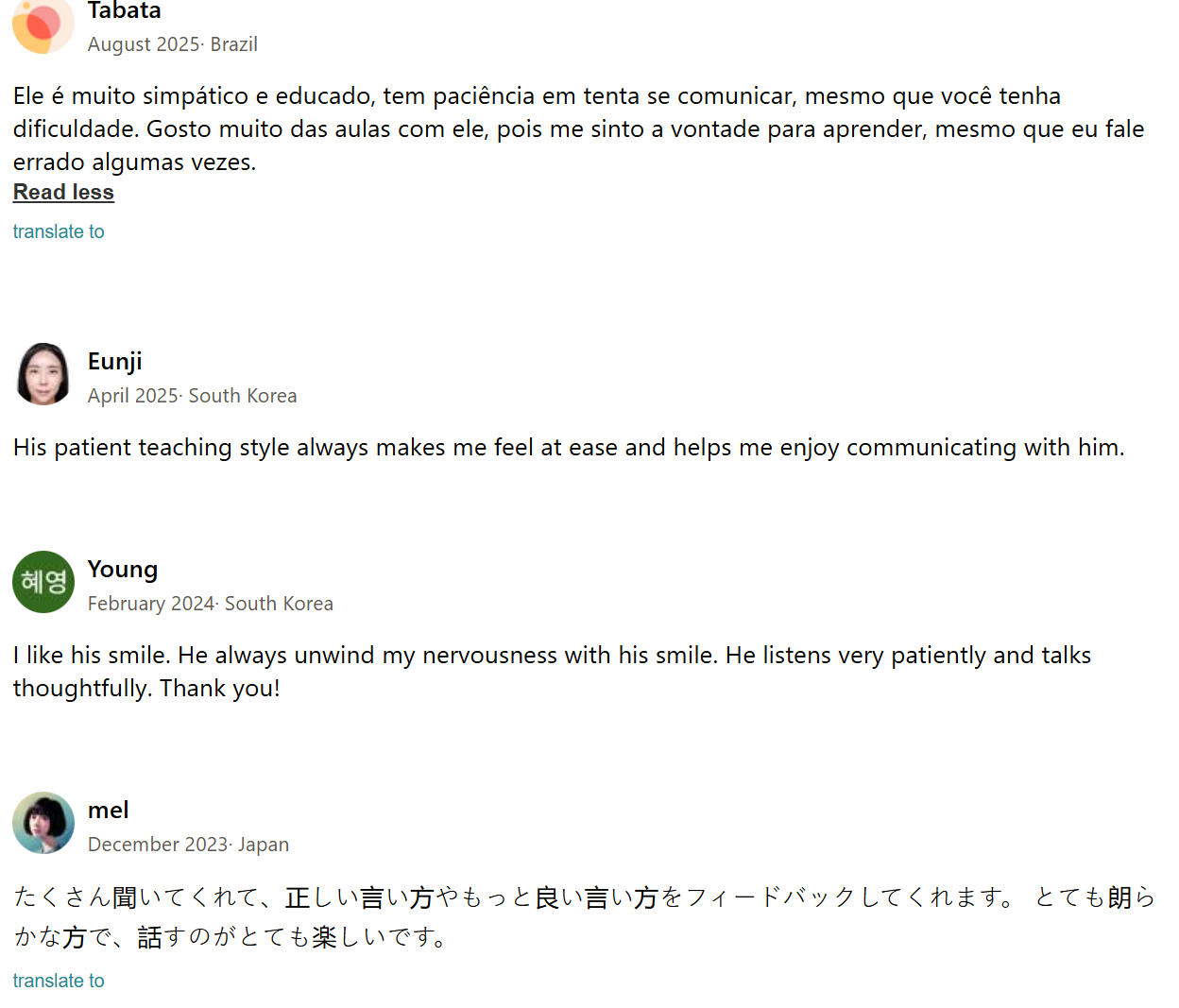Viewport: 1179px width, 1008px height.
Task: Click Eunji's review about patient teaching
Action: [x=569, y=447]
